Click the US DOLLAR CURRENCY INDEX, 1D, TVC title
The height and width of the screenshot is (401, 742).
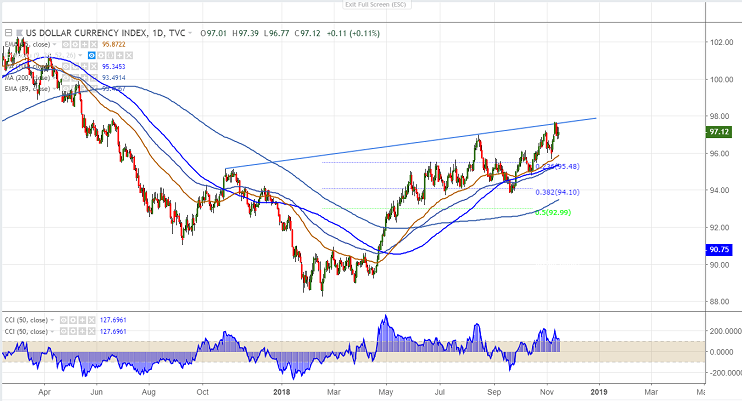tap(106, 33)
